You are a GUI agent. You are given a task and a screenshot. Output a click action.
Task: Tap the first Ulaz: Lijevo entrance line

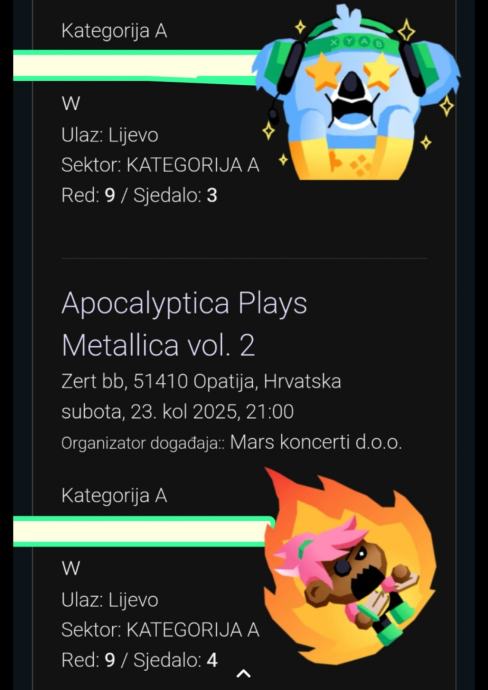(x=110, y=135)
